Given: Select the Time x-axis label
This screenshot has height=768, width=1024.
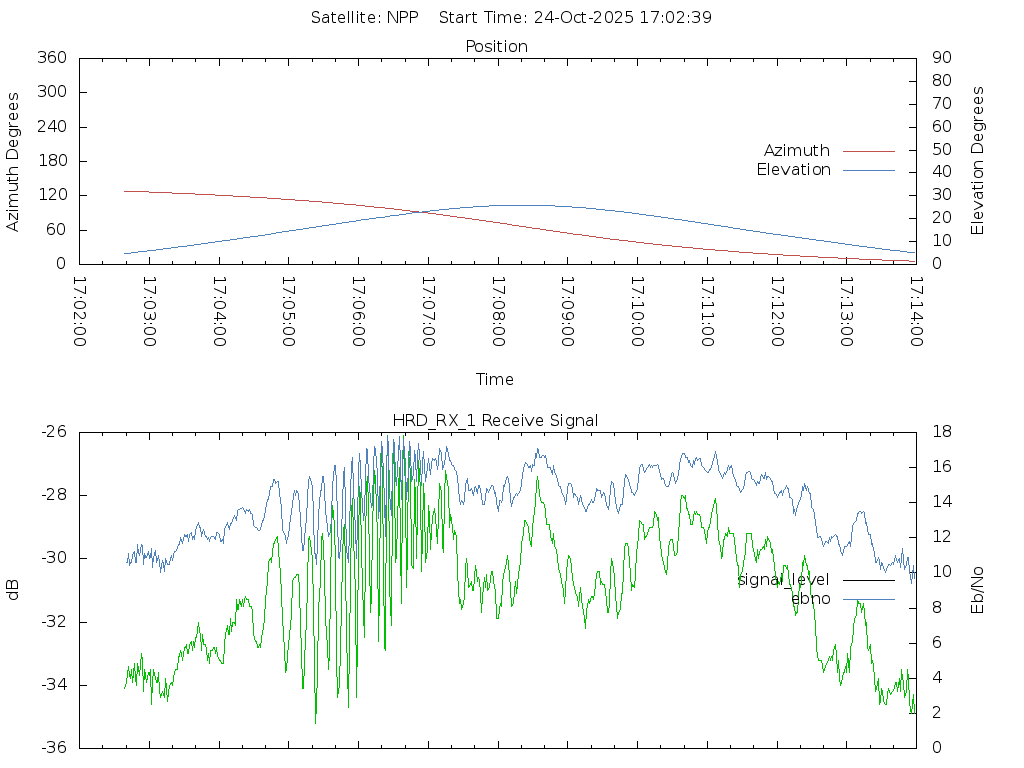Looking at the screenshot, I should tap(495, 380).
